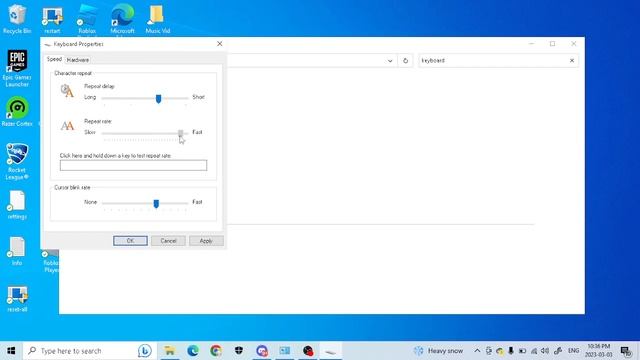This screenshot has width=640, height=360.
Task: Open the Windows Start menu
Action: click(11, 351)
